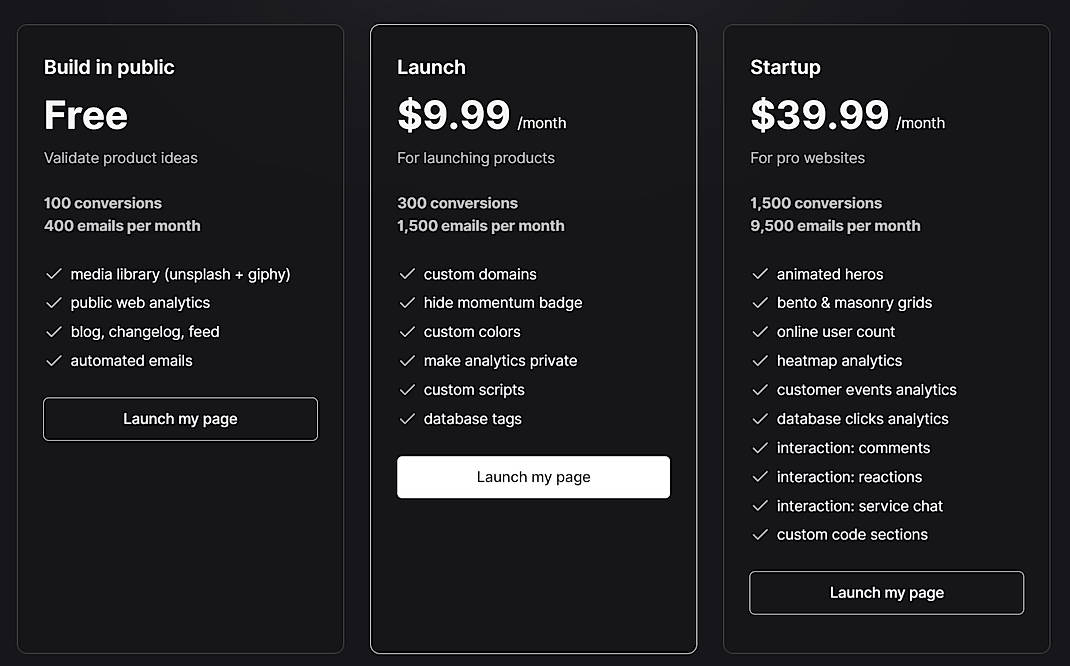Viewport: 1070px width, 666px height.
Task: Click the white Launch my page button
Action: (x=533, y=477)
